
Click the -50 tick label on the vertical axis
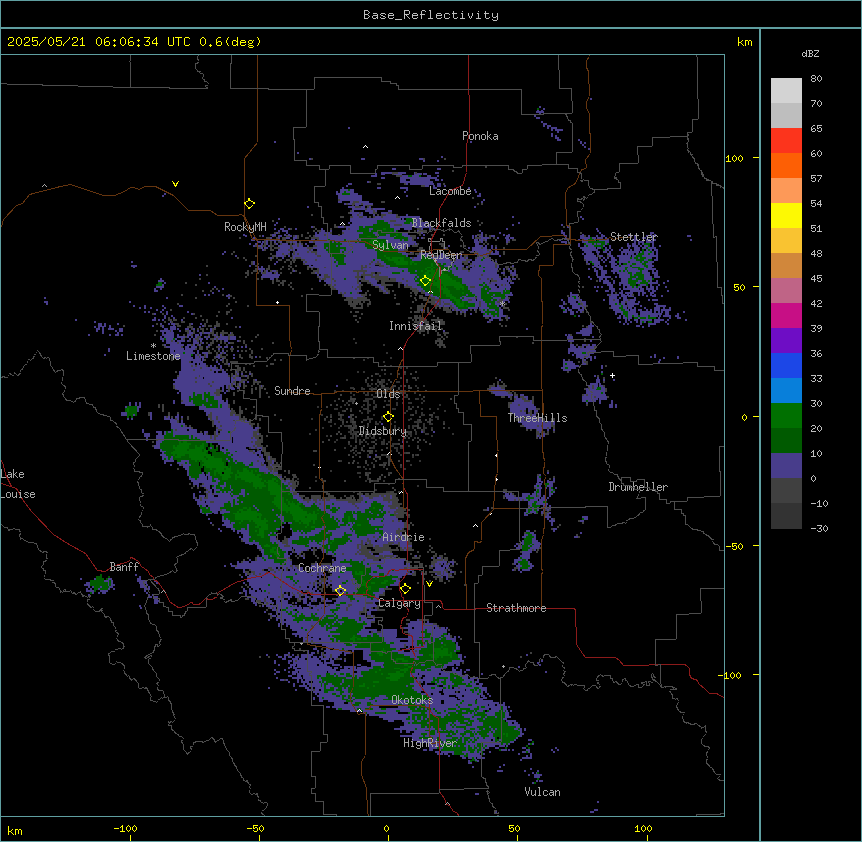[x=734, y=546]
